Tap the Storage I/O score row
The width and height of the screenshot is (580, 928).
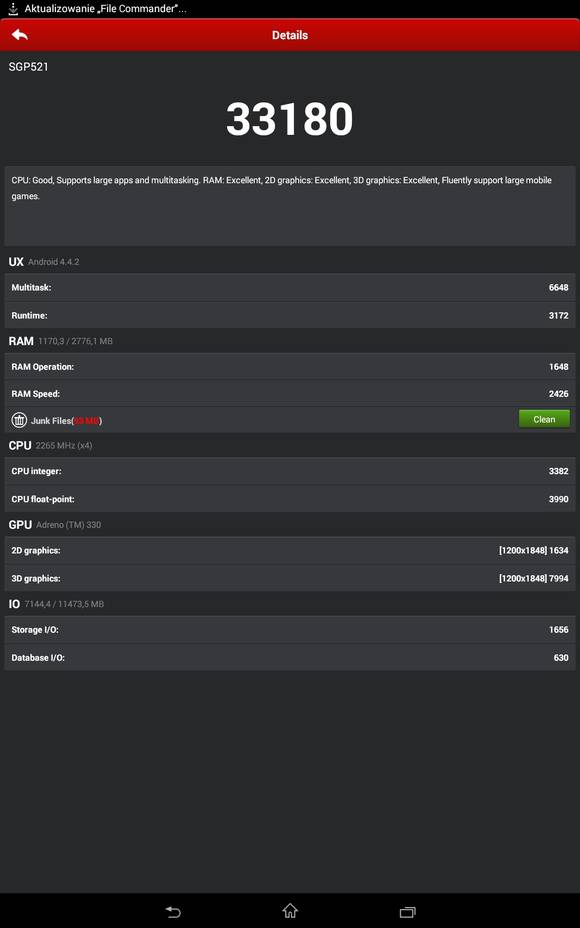tap(290, 630)
